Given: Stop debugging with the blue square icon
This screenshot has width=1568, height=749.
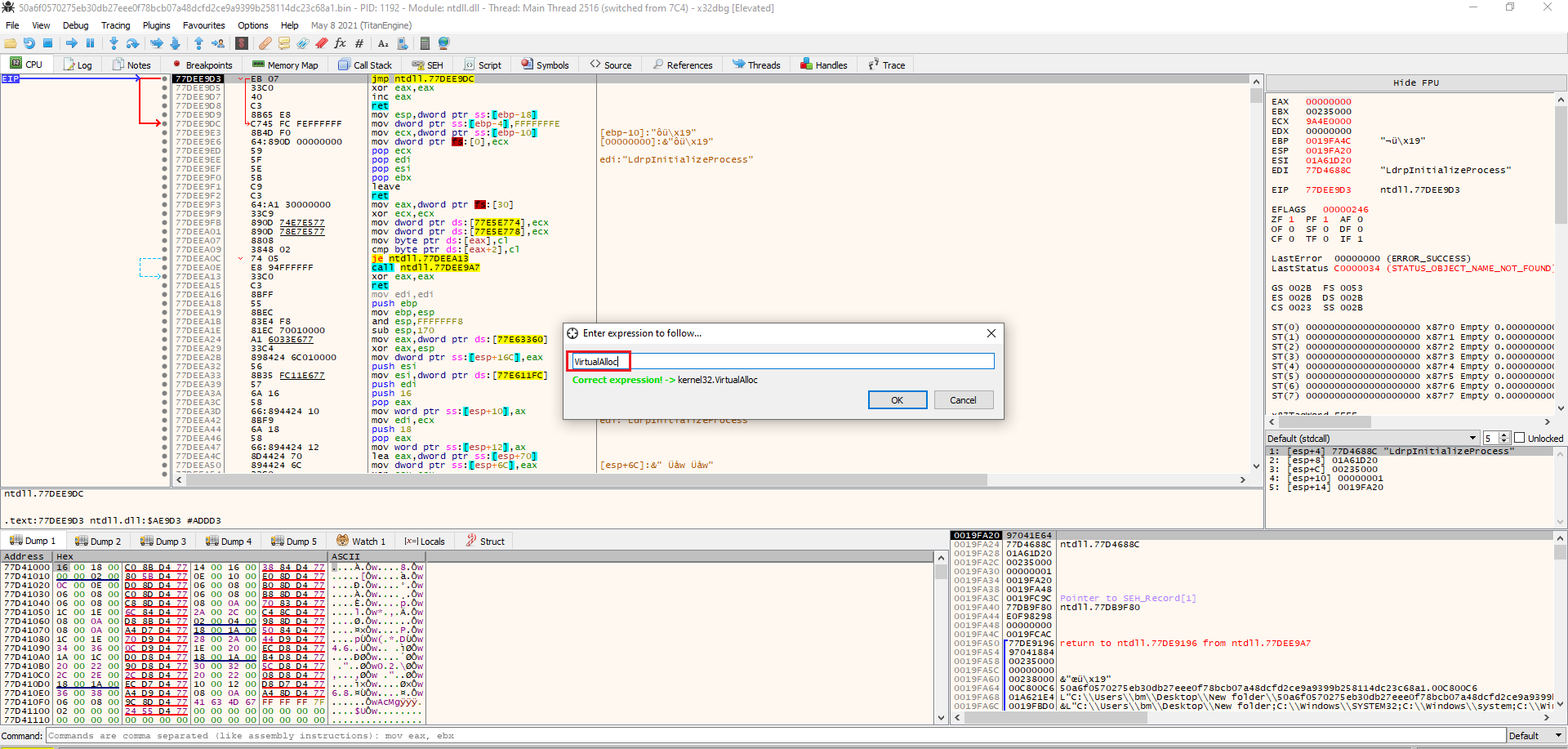Looking at the screenshot, I should pyautogui.click(x=48, y=43).
